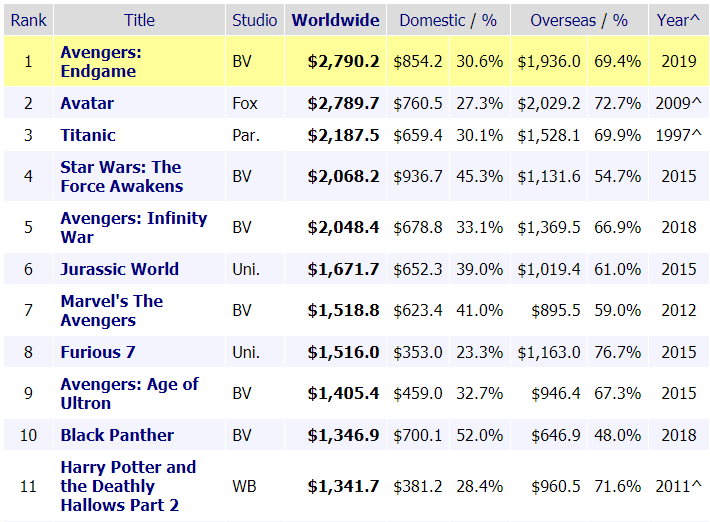The height and width of the screenshot is (522, 710).
Task: Click Endgame's $2,790.2 worldwide gross cell
Action: click(344, 61)
